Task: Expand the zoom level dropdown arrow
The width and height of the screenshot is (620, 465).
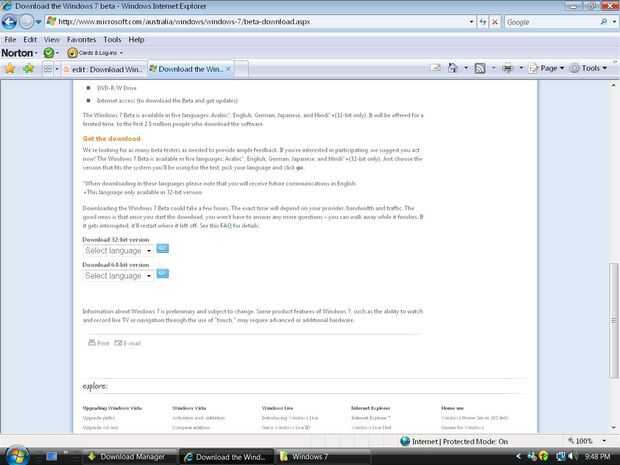Action: pyautogui.click(x=604, y=441)
